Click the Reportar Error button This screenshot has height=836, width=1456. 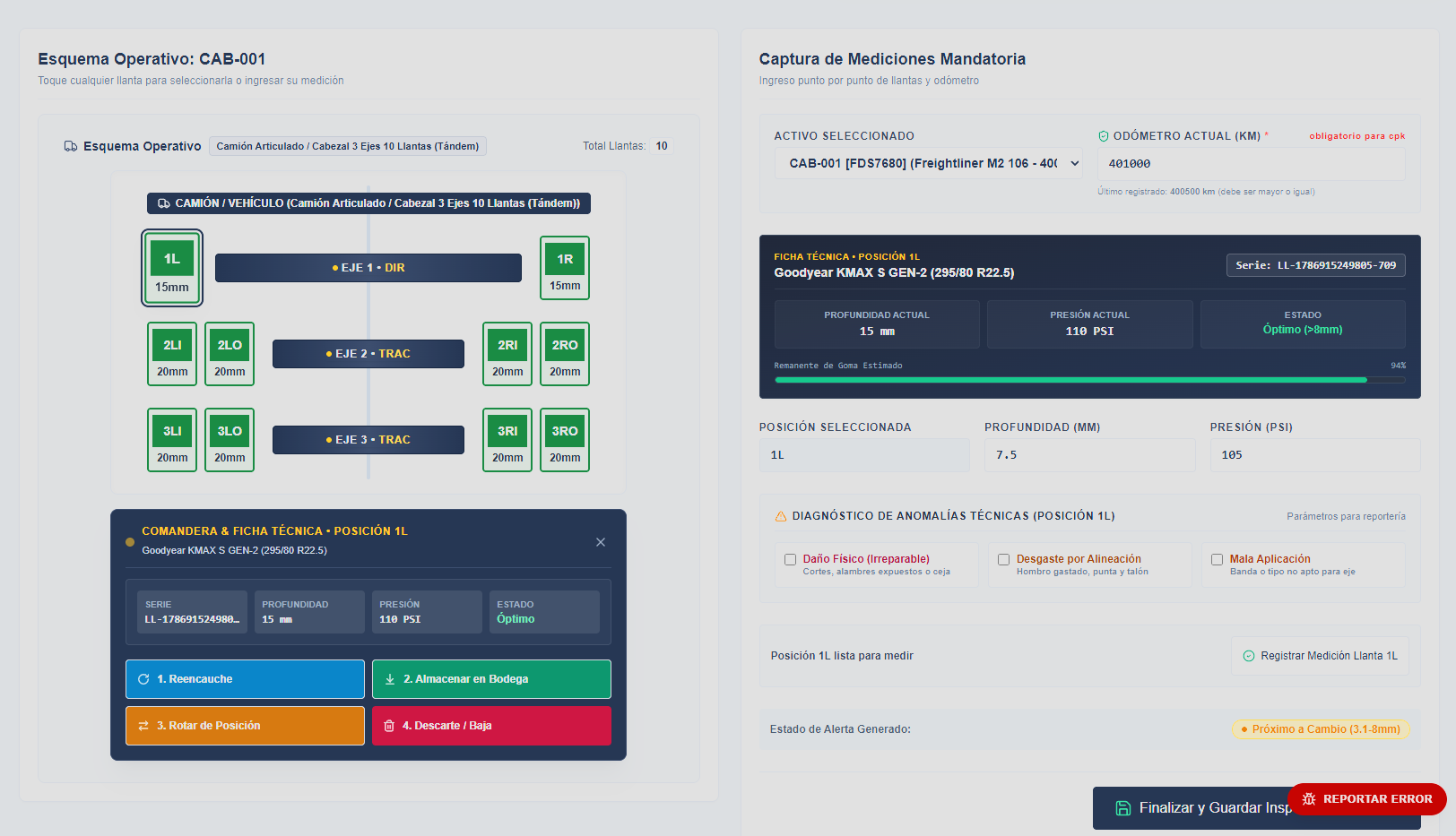[1366, 799]
